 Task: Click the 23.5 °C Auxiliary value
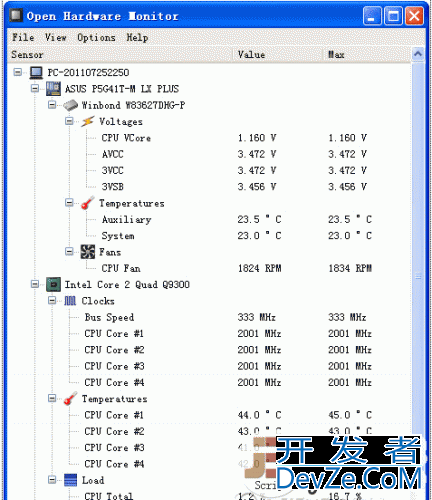click(x=259, y=219)
